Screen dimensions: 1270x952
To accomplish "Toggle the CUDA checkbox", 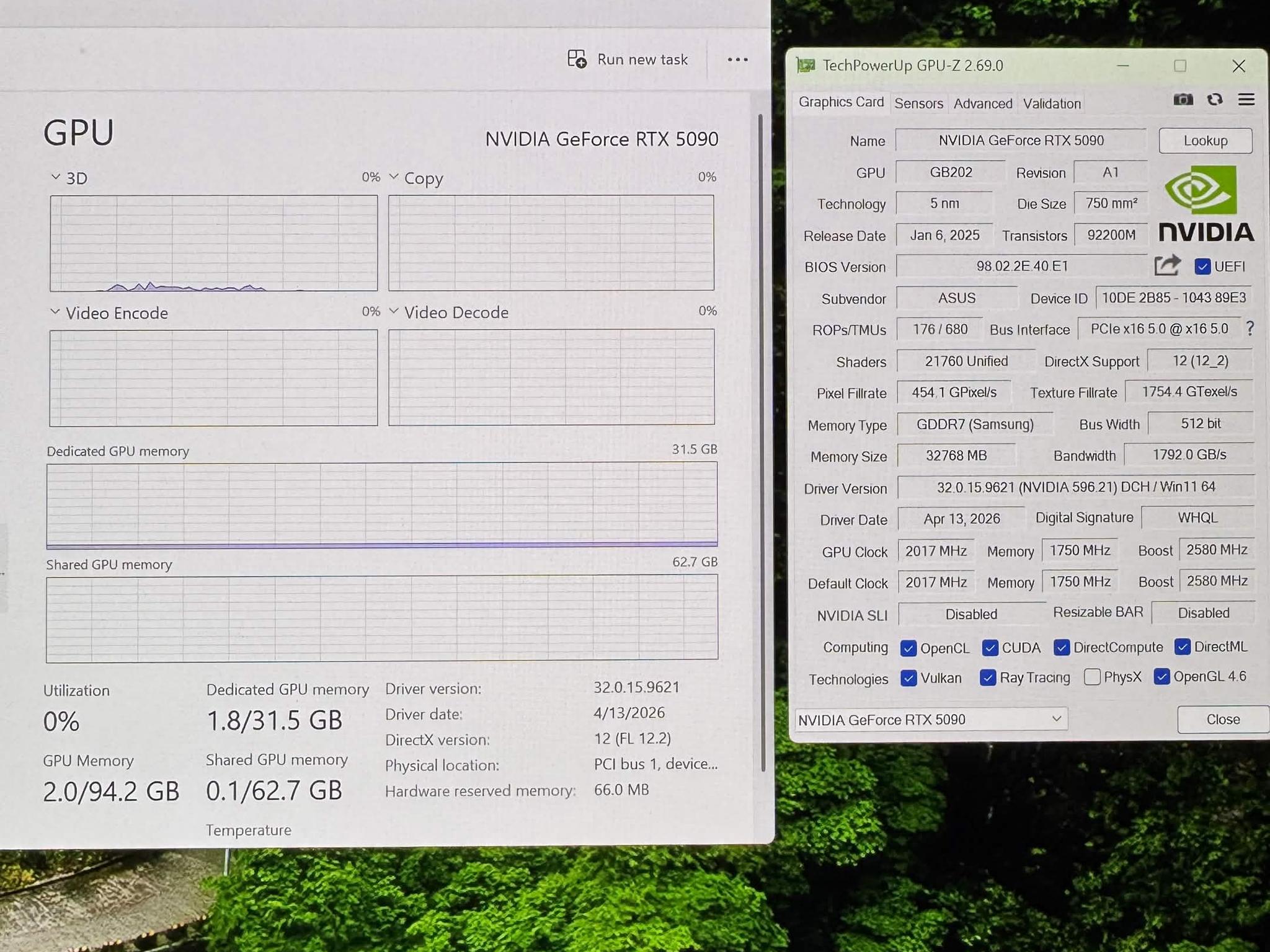I will tap(990, 648).
